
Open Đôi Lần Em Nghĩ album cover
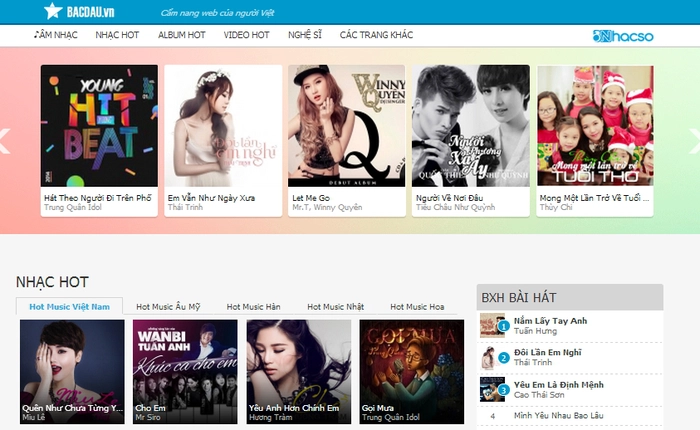(x=223, y=126)
